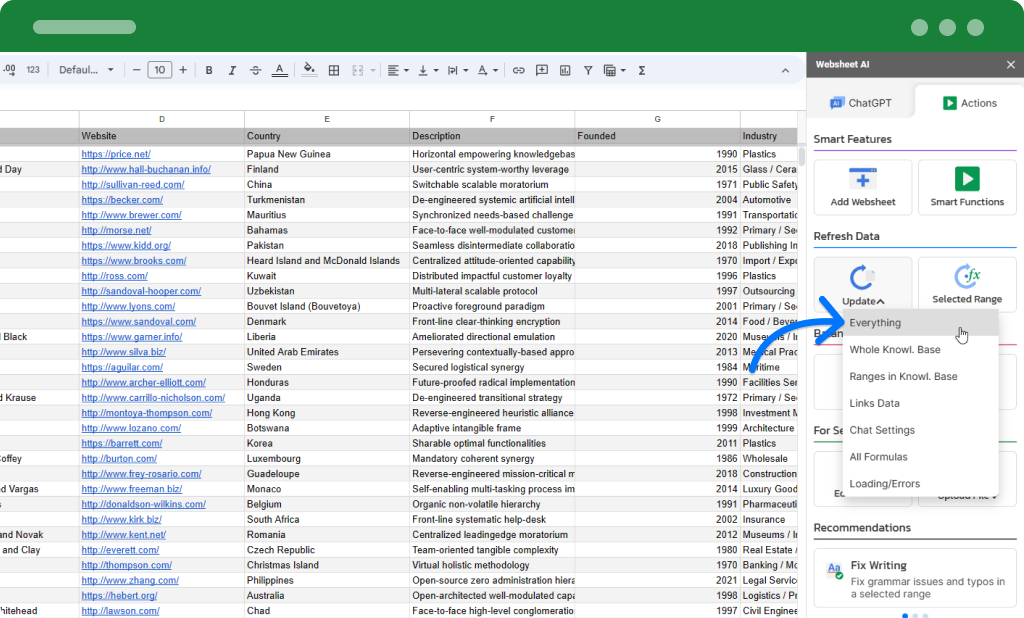
Task: Select Everything from the Update menu
Action: pos(875,323)
